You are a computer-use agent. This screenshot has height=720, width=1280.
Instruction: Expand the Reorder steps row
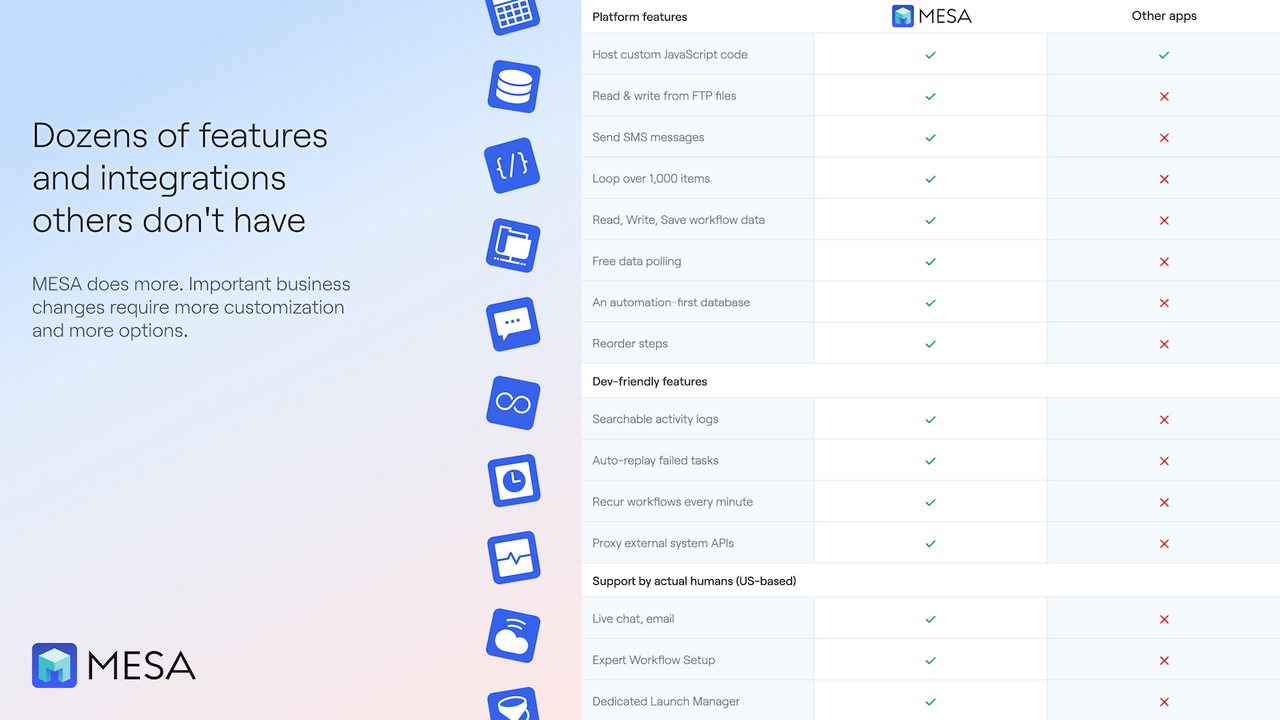[630, 343]
